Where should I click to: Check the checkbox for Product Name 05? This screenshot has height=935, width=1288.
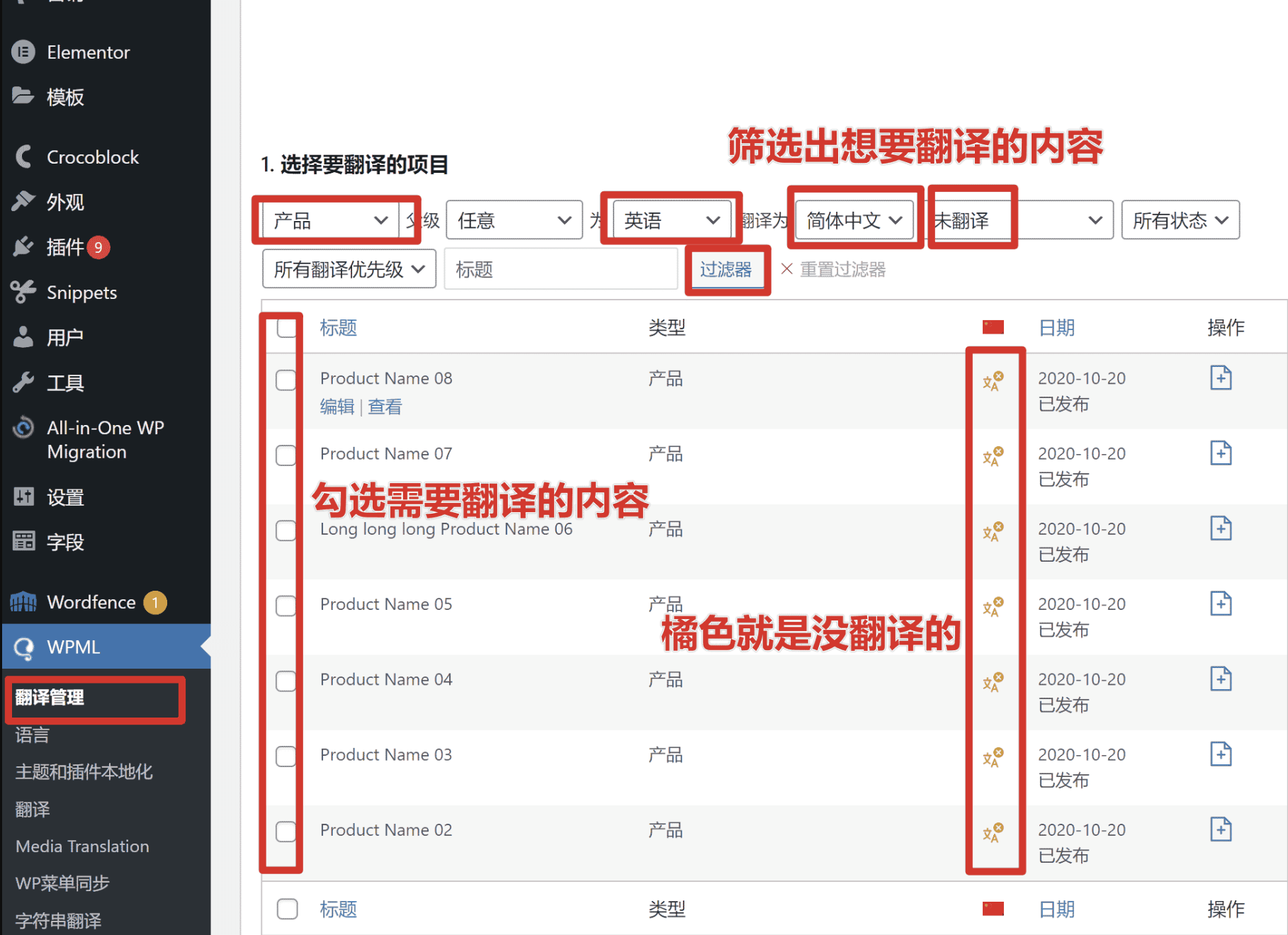(286, 606)
